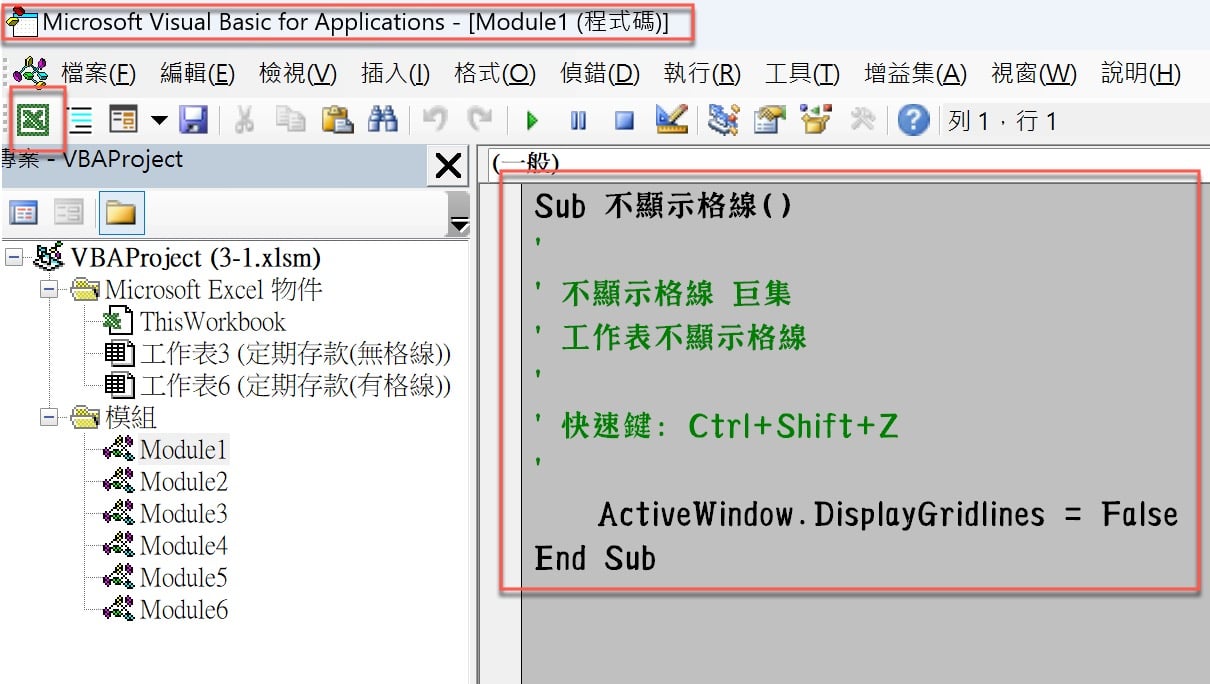This screenshot has width=1210, height=684.
Task: Select Module2 in the project tree
Action: point(184,482)
